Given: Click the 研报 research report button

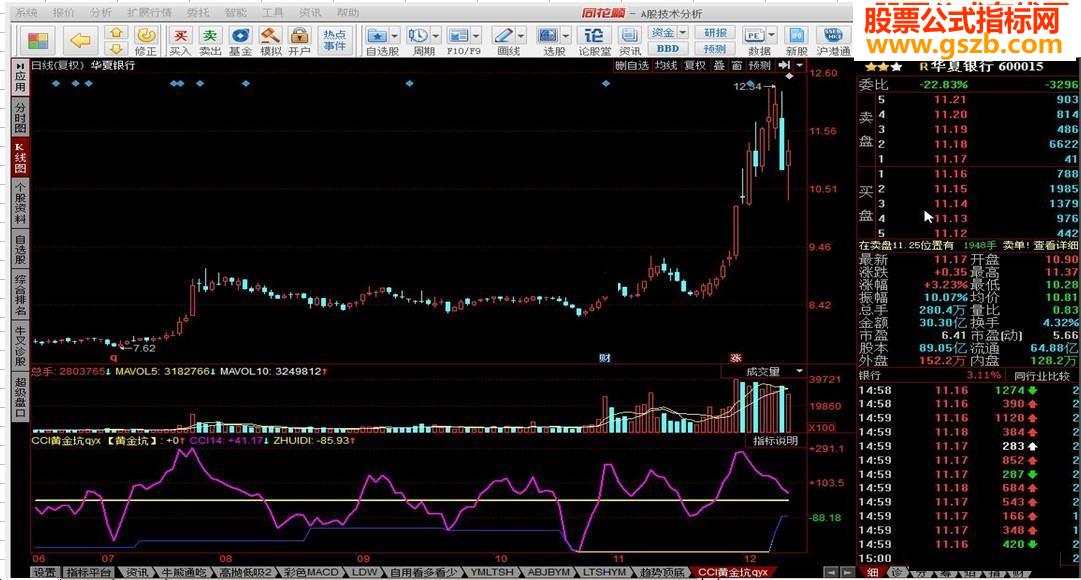Looking at the screenshot, I should pyautogui.click(x=716, y=32).
